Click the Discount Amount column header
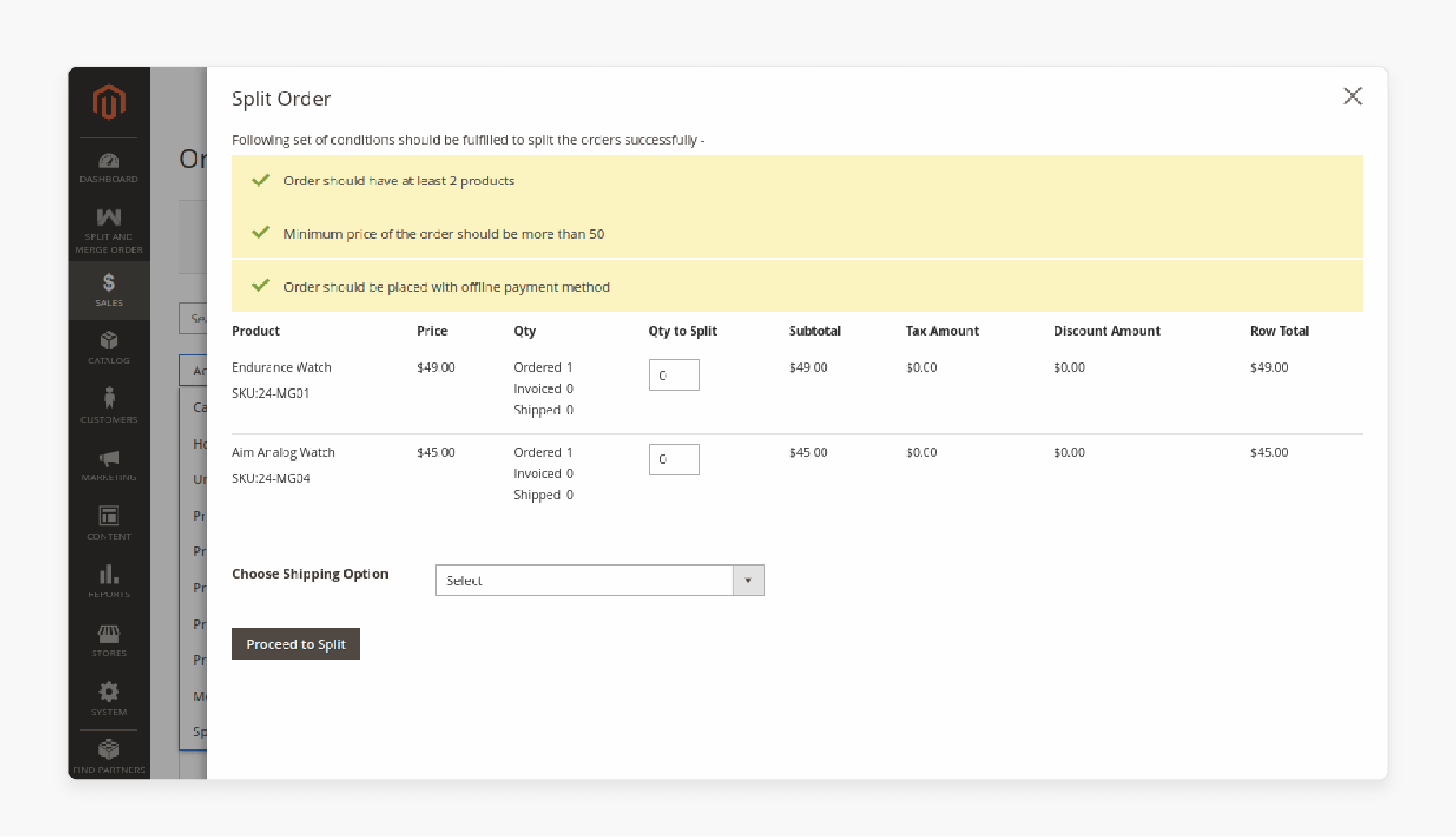Viewport: 1456px width, 837px height. pyautogui.click(x=1107, y=331)
